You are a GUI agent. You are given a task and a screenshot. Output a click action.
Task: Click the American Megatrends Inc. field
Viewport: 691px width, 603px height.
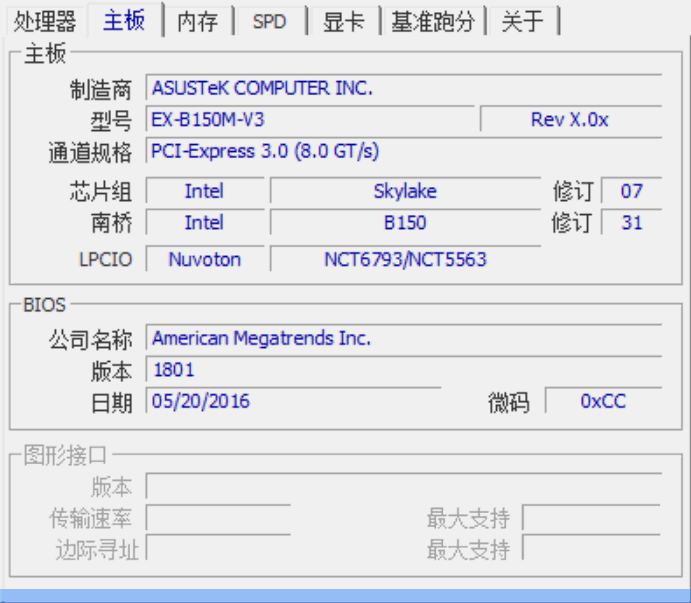[404, 338]
